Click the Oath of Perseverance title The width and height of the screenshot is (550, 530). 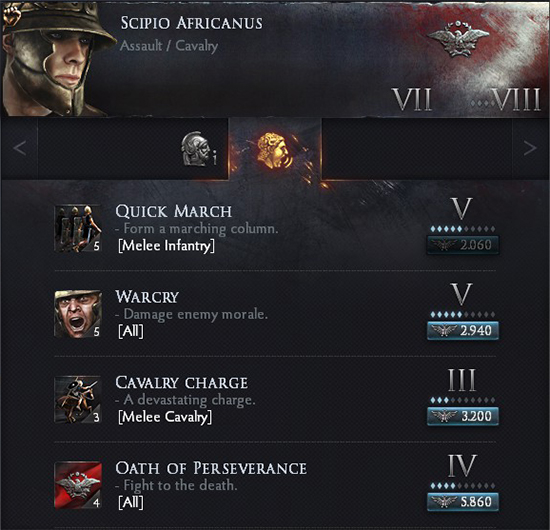coord(211,468)
